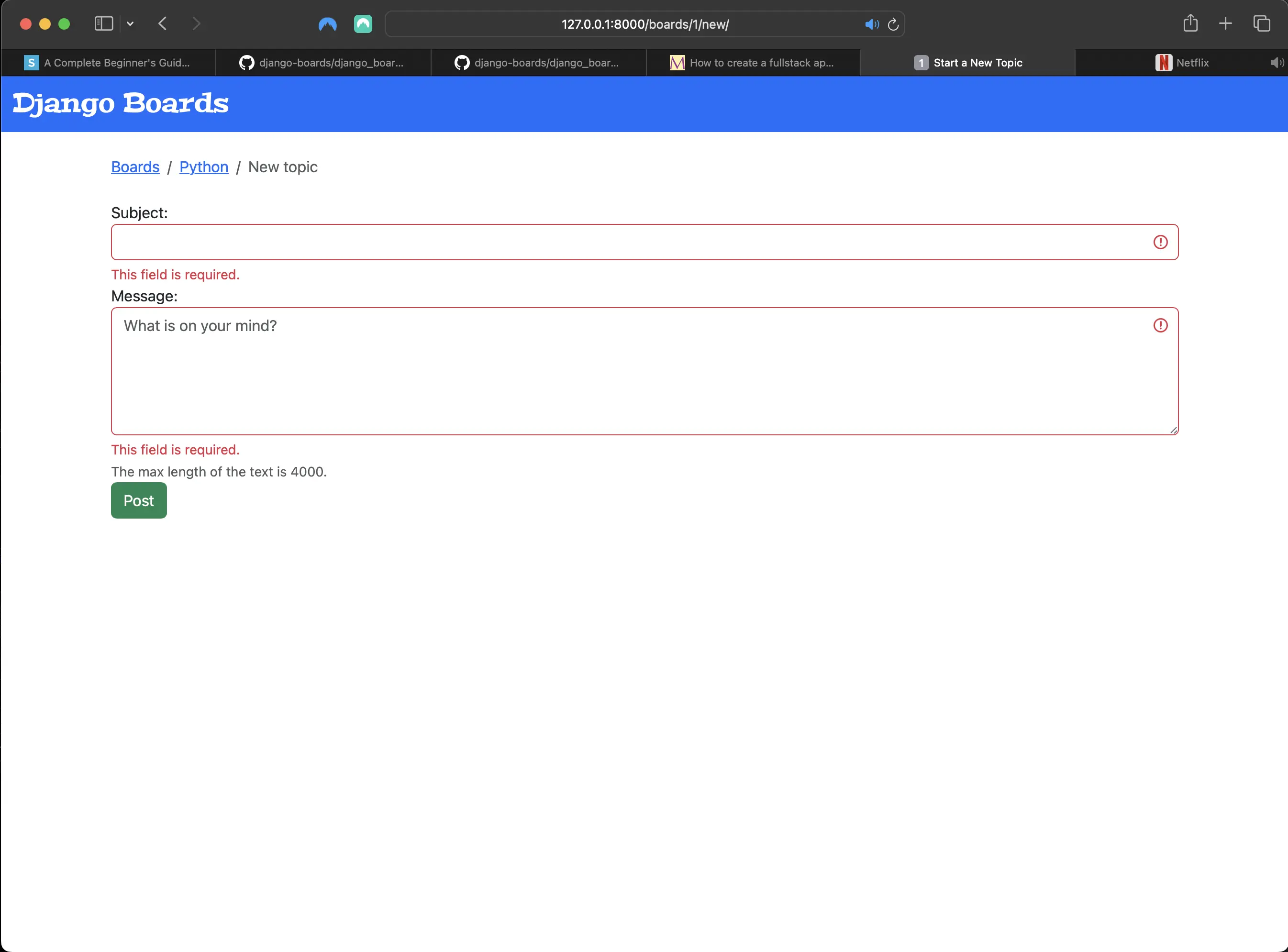Minimize the window with yellow button
Screen dimensions: 1288x952
[x=45, y=23]
